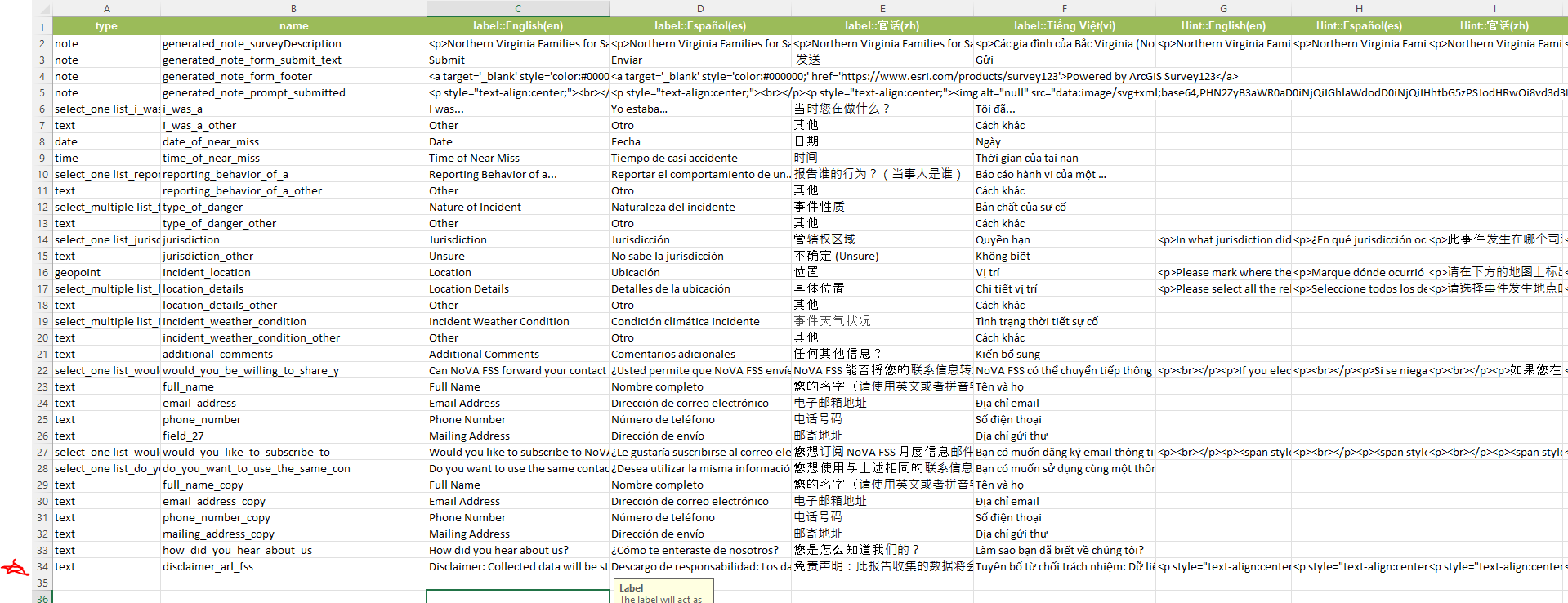Image resolution: width=1568 pixels, height=603 pixels.
Task: Select the 'Hint::English(en)' header cell
Action: [1223, 26]
